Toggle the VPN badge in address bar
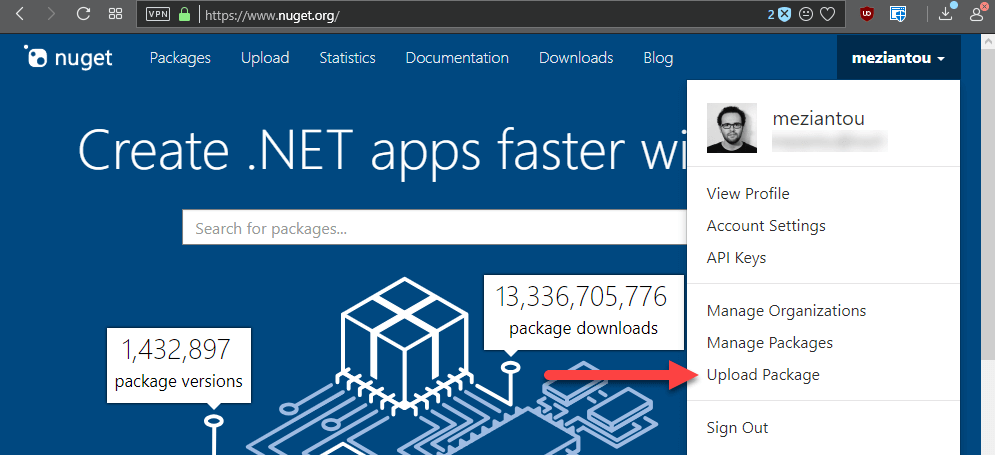The width and height of the screenshot is (995, 455). [158, 15]
